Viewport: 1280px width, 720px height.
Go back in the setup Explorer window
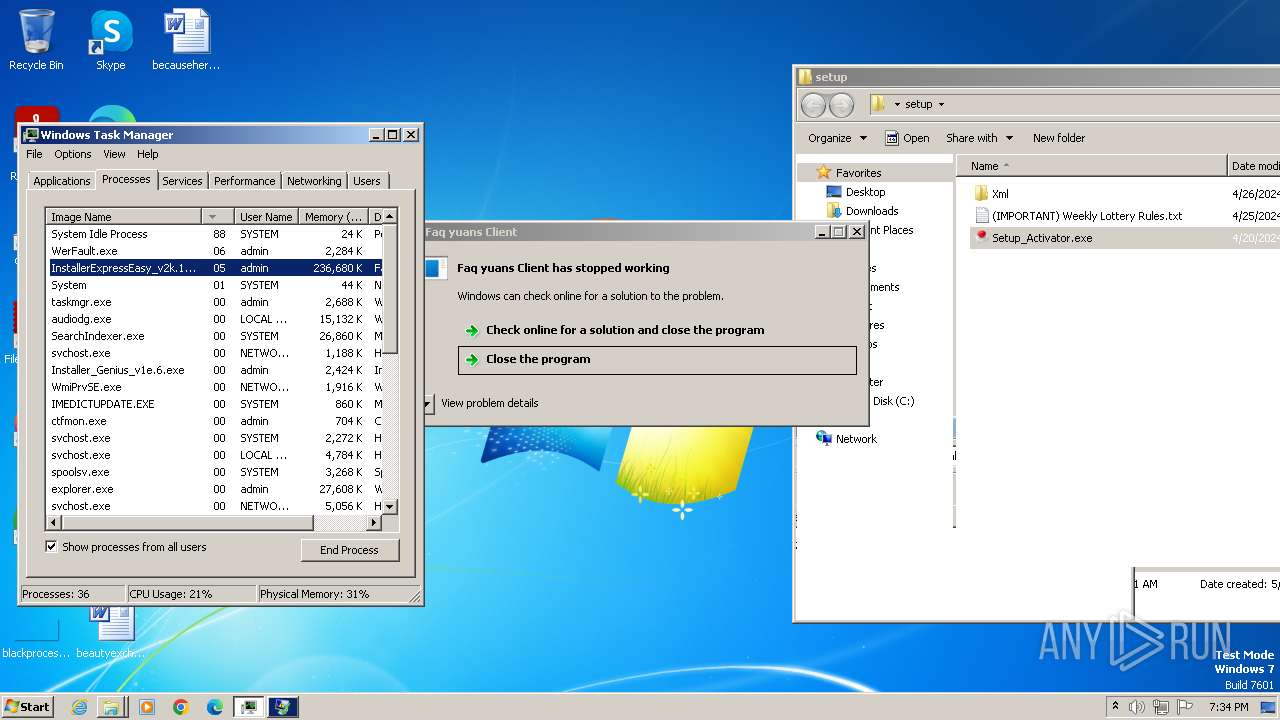click(814, 104)
